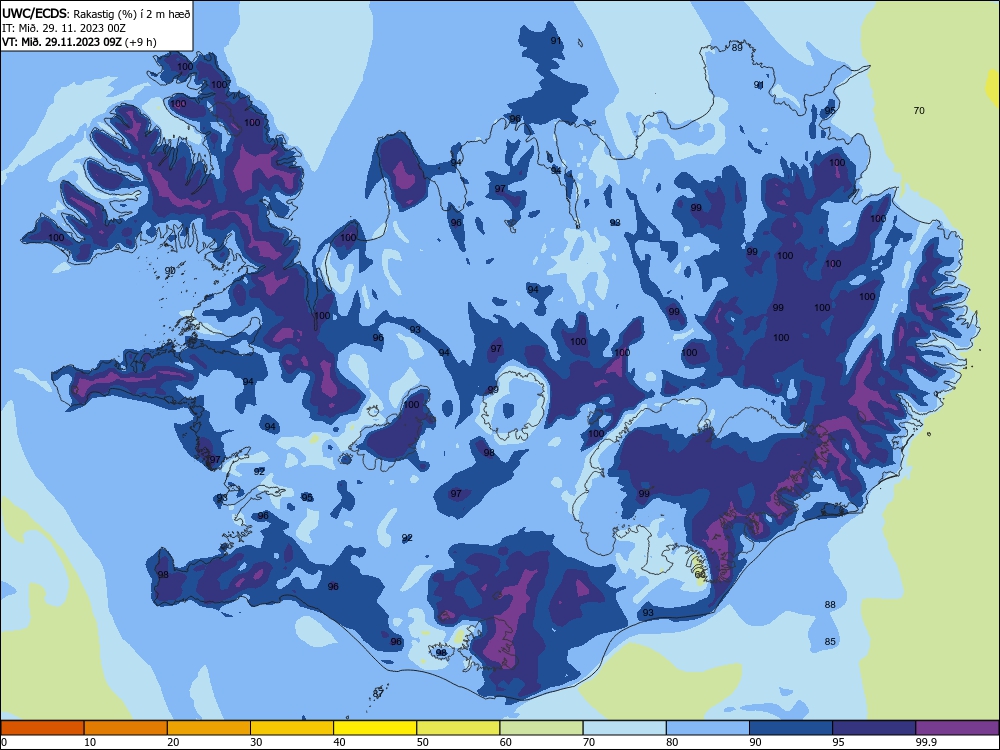
Task: Select the bright yellow 40–50 legend swatch
Action: (375, 728)
